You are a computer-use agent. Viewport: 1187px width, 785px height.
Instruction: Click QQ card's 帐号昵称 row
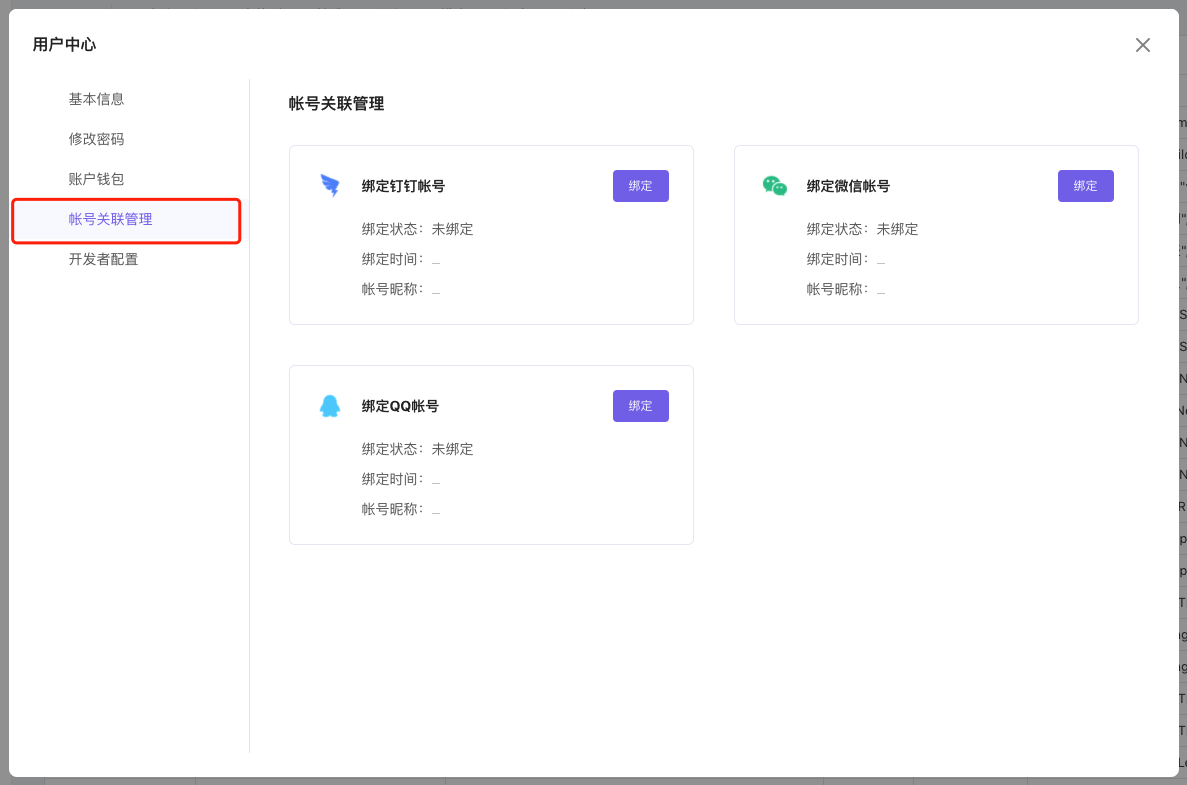coord(401,509)
